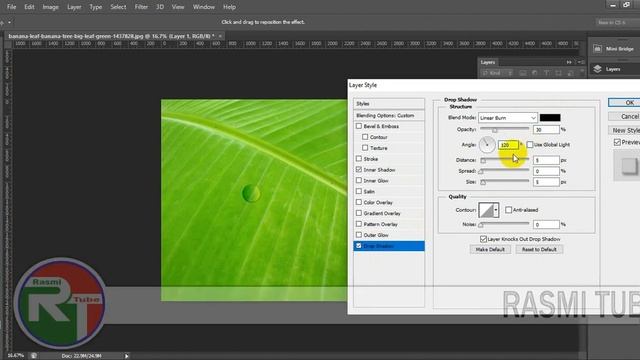
Task: Click Cancel in Layer Style dialog
Action: click(624, 116)
